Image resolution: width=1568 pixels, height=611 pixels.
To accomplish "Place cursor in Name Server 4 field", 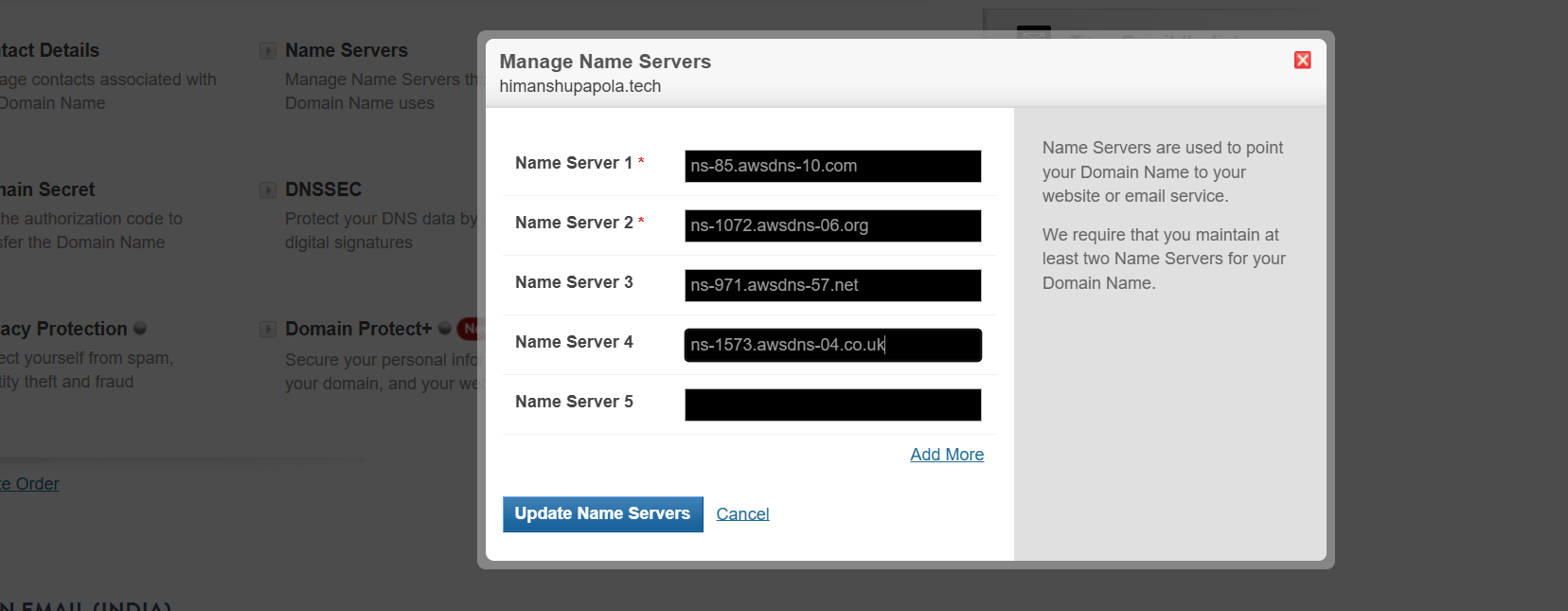I will click(x=832, y=345).
